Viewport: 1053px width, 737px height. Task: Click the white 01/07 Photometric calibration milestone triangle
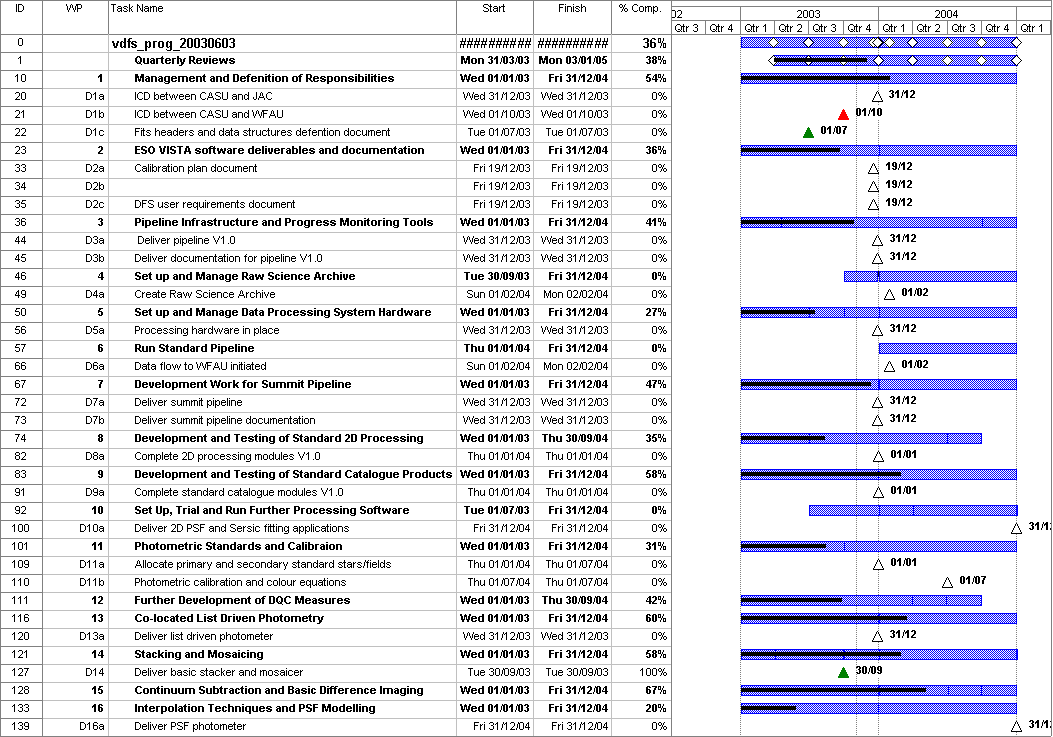point(947,583)
